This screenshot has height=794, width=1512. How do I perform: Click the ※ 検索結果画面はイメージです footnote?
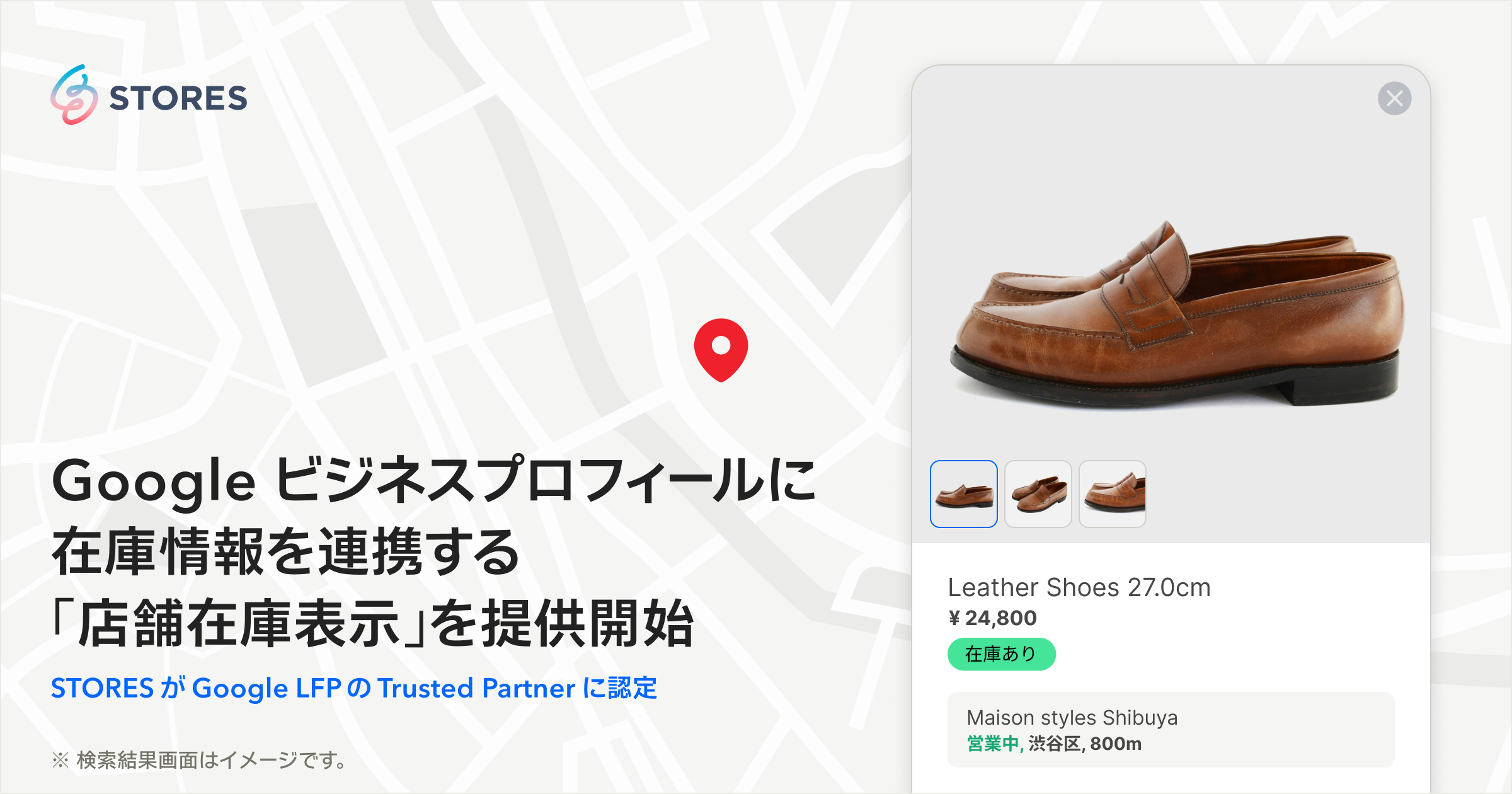point(200,760)
